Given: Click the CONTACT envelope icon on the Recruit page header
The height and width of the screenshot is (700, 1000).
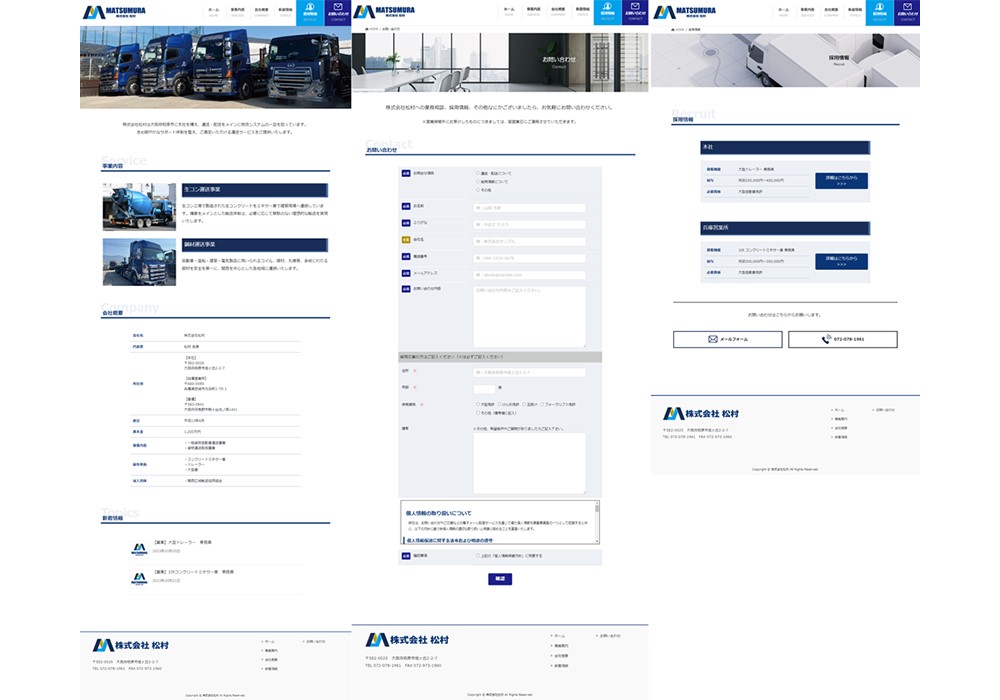Looking at the screenshot, I should (x=905, y=9).
